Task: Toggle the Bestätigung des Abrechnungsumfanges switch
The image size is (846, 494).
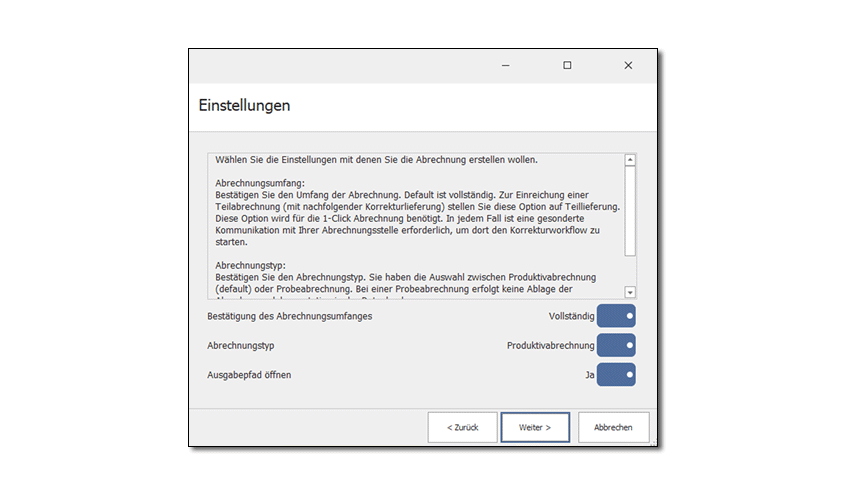Action: pos(616,316)
